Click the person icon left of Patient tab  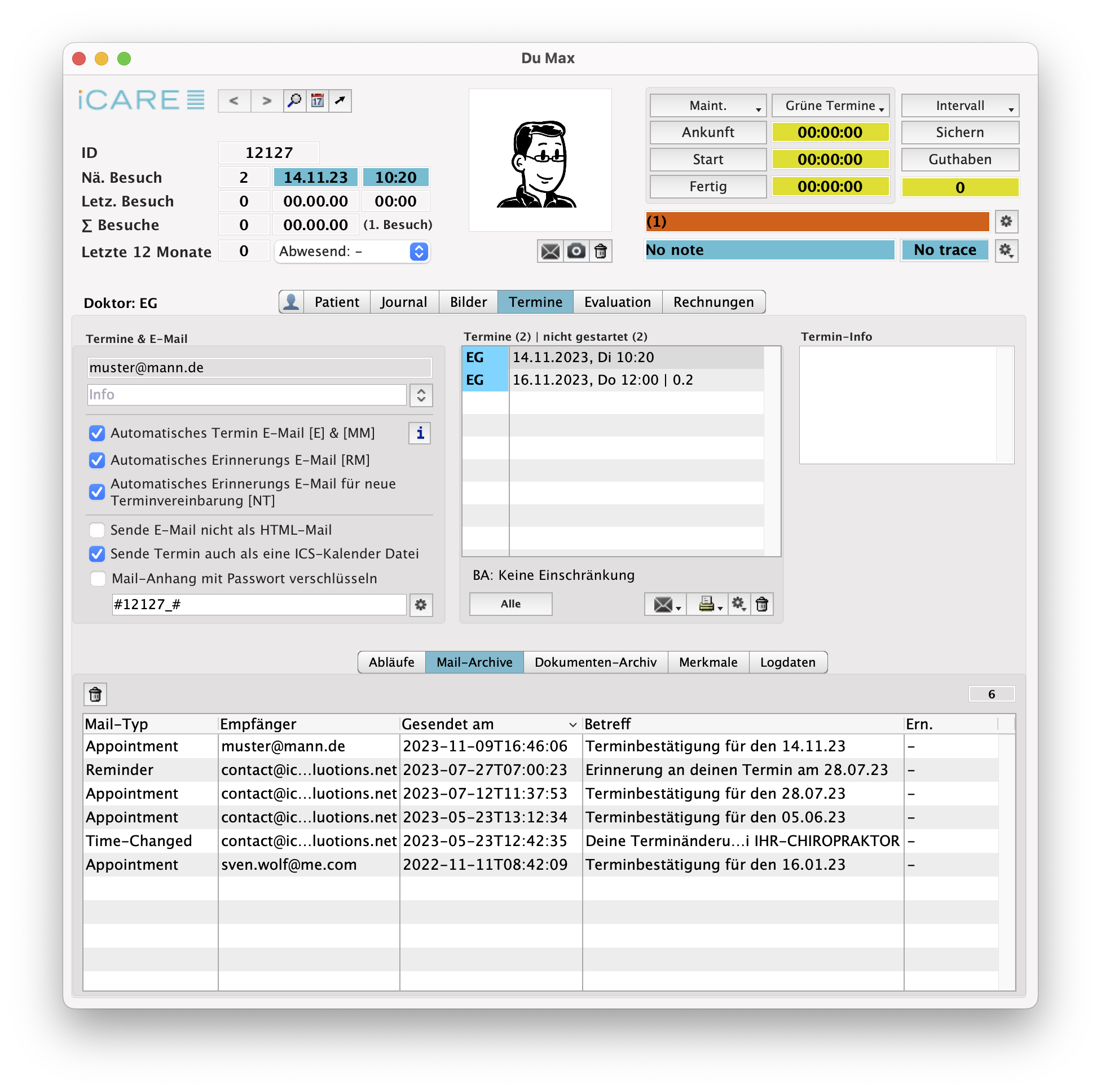click(291, 302)
